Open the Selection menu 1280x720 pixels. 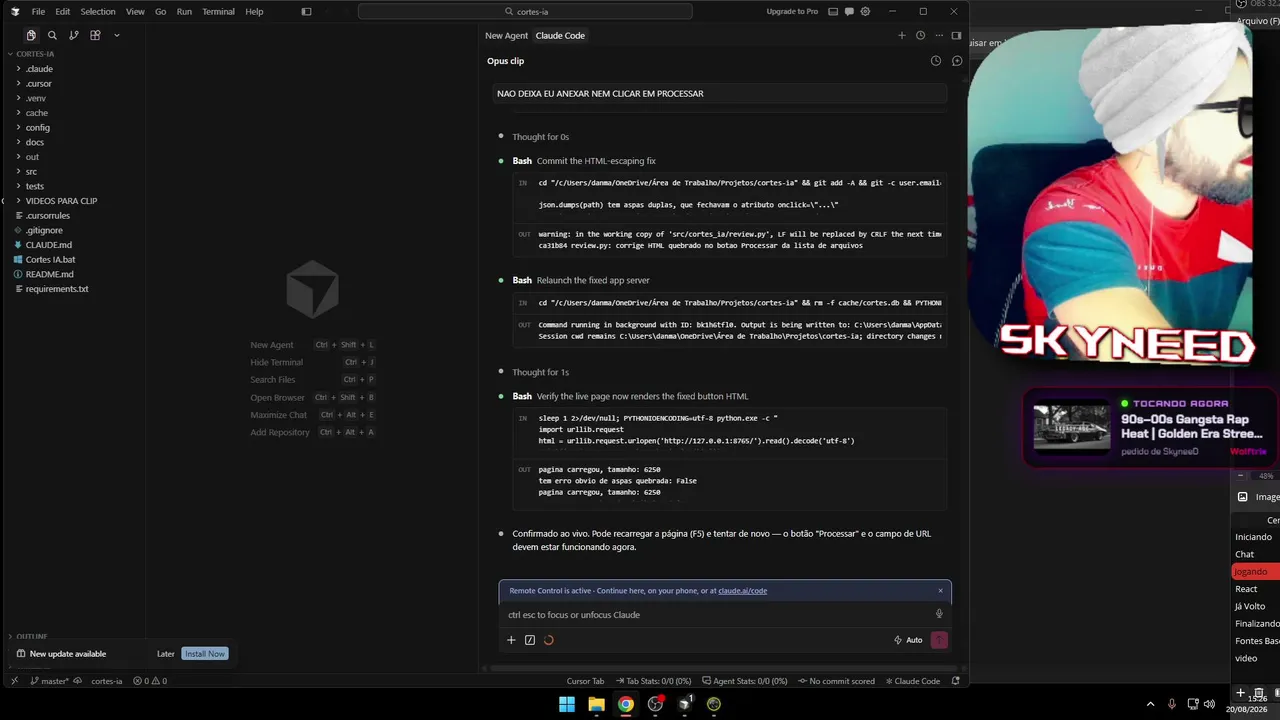[x=98, y=12]
